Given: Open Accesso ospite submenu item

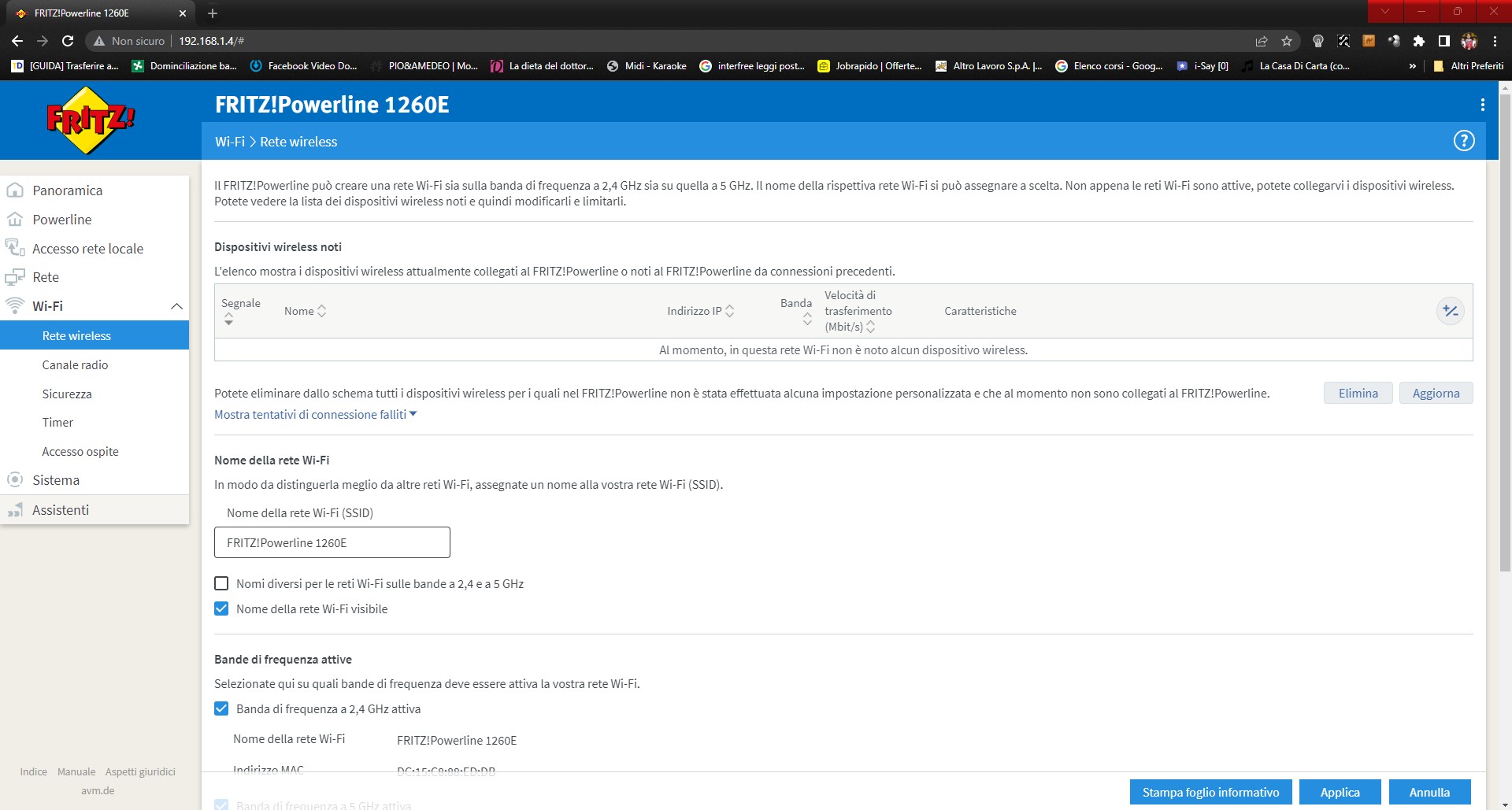Looking at the screenshot, I should coord(80,452).
